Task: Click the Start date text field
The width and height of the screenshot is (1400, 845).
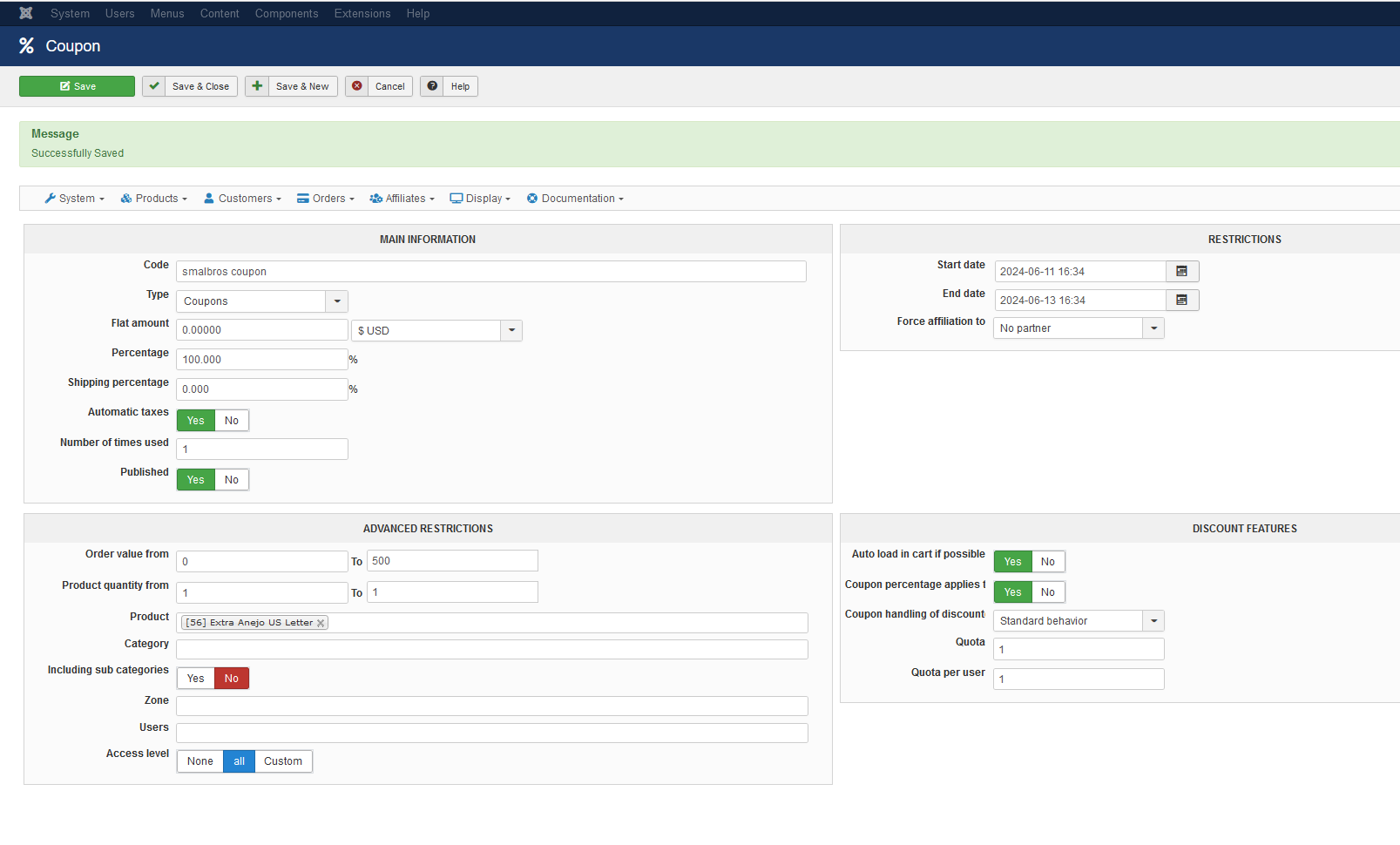Action: click(1080, 272)
